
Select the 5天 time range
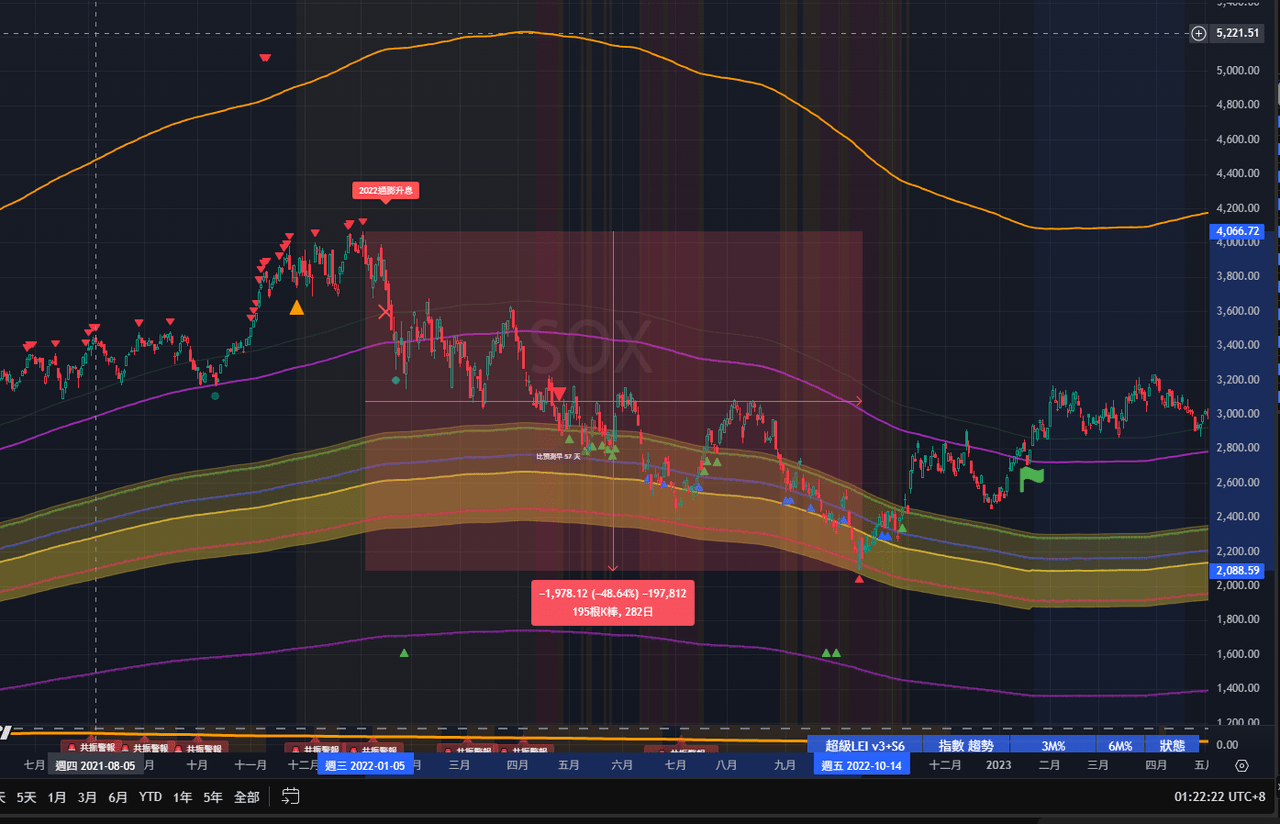click(26, 797)
